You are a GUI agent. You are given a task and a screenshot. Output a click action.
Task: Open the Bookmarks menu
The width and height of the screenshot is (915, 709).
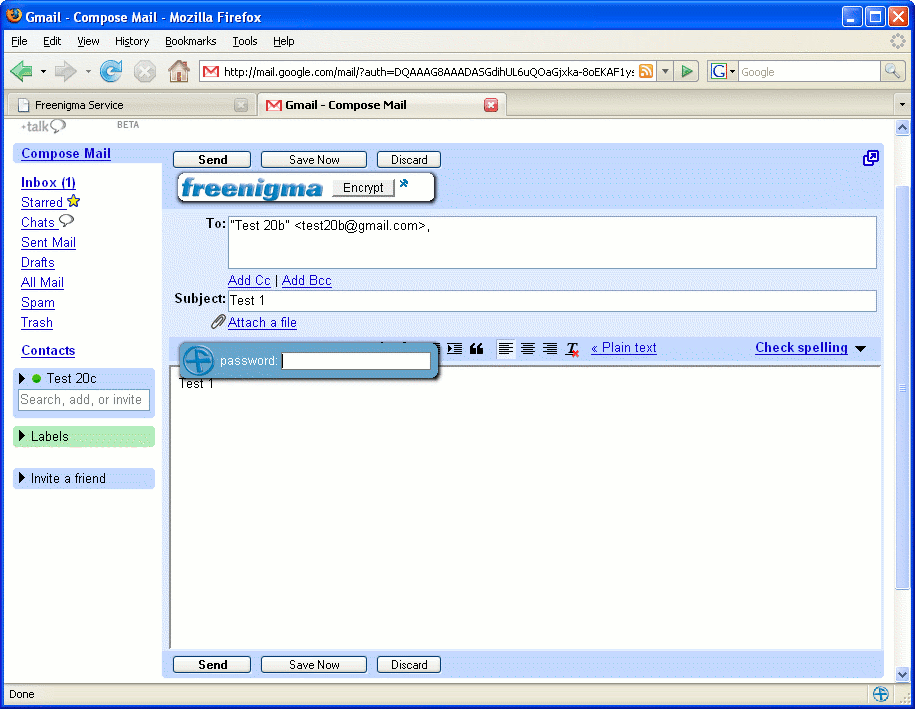[x=190, y=41]
